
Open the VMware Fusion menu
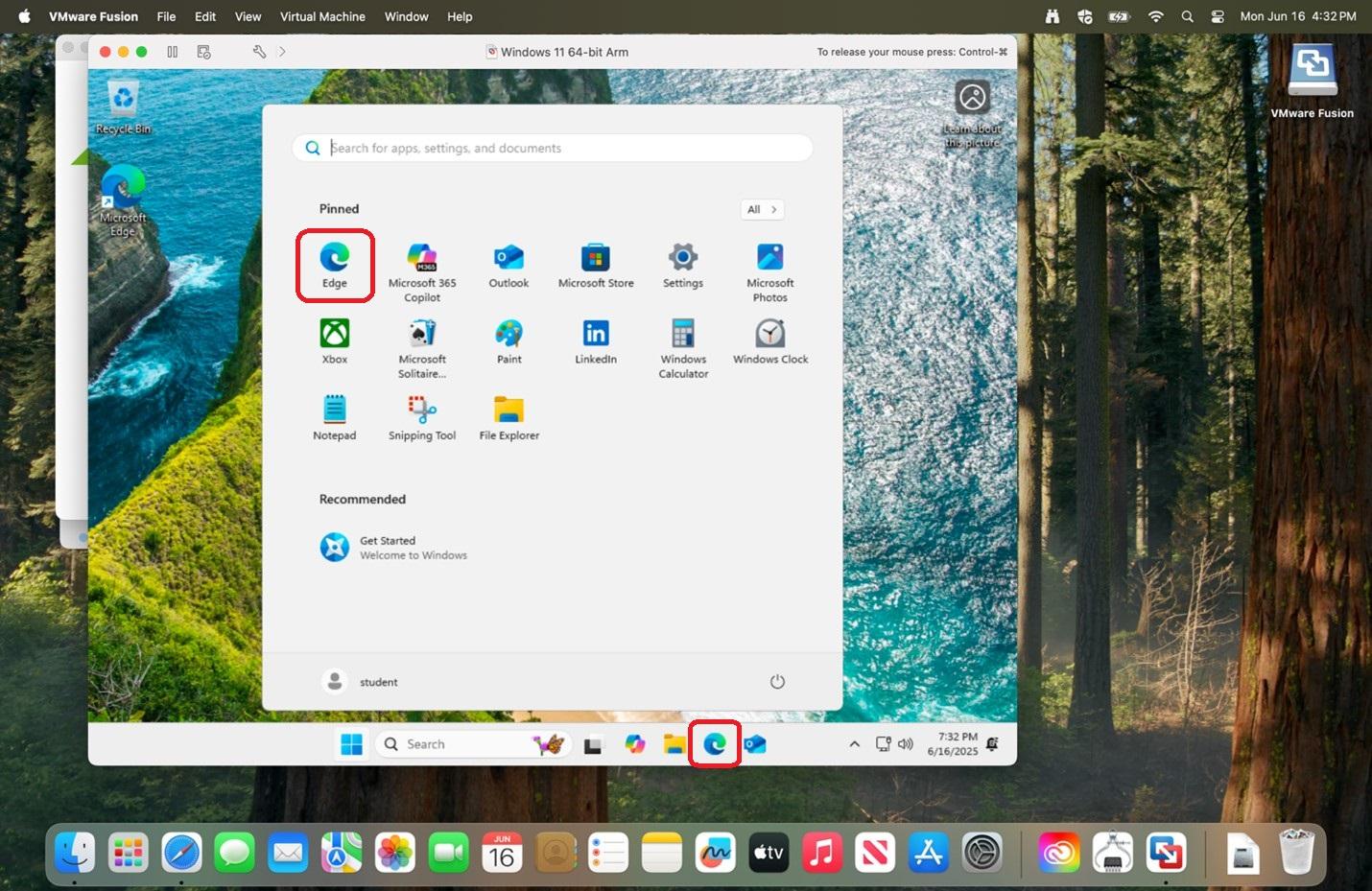[93, 16]
